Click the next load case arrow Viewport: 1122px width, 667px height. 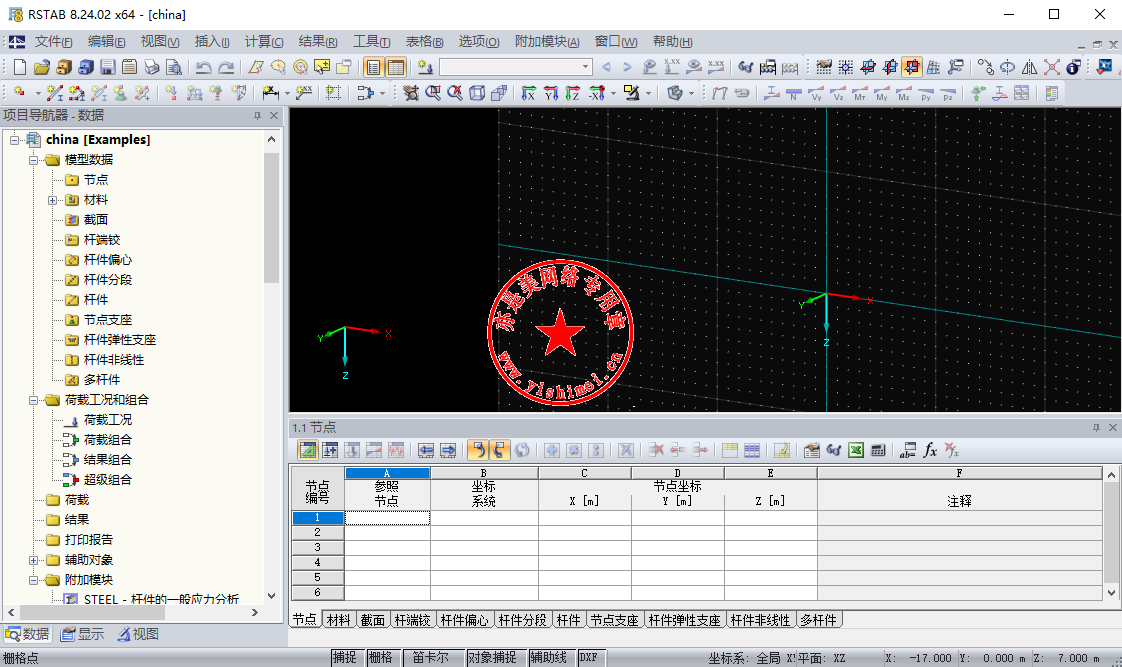coord(628,67)
